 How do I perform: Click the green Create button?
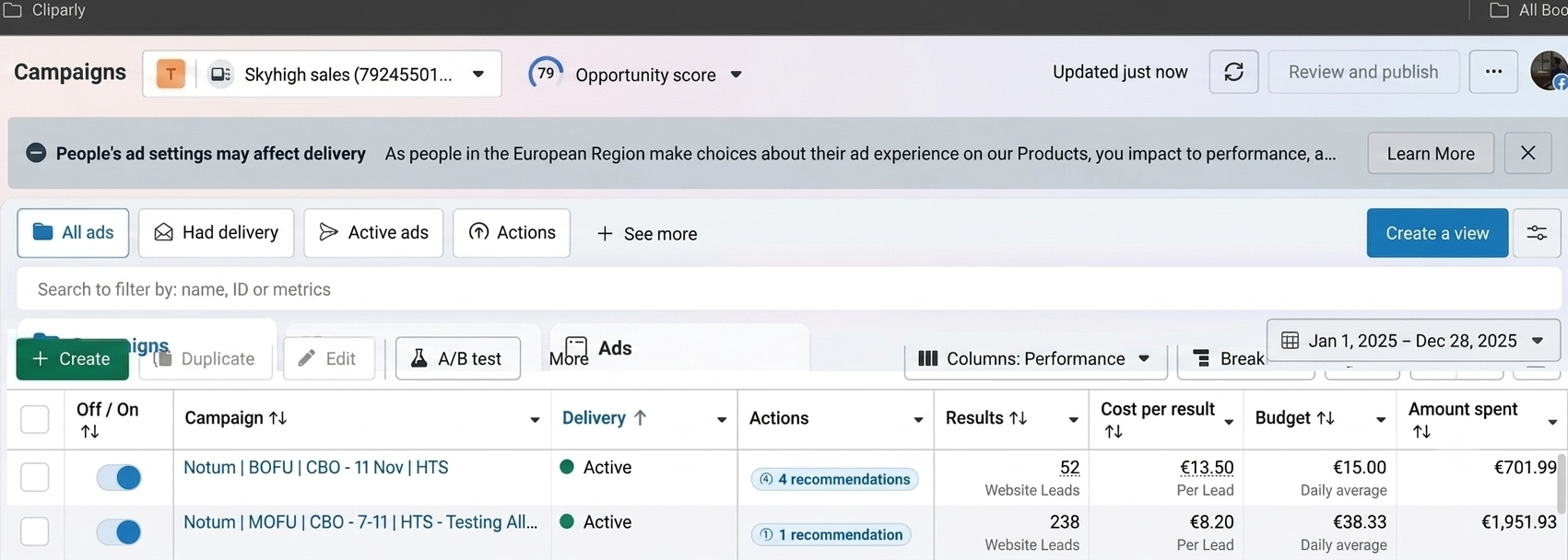(x=72, y=358)
